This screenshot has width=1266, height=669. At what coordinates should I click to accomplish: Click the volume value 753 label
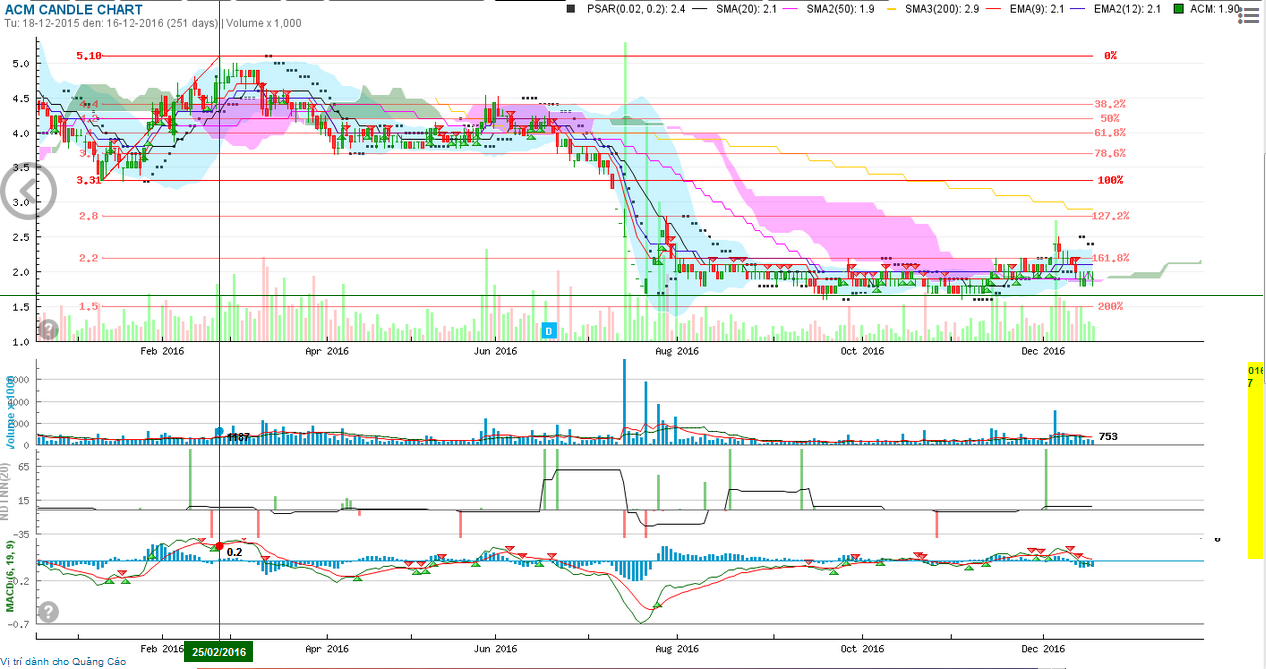point(1108,436)
